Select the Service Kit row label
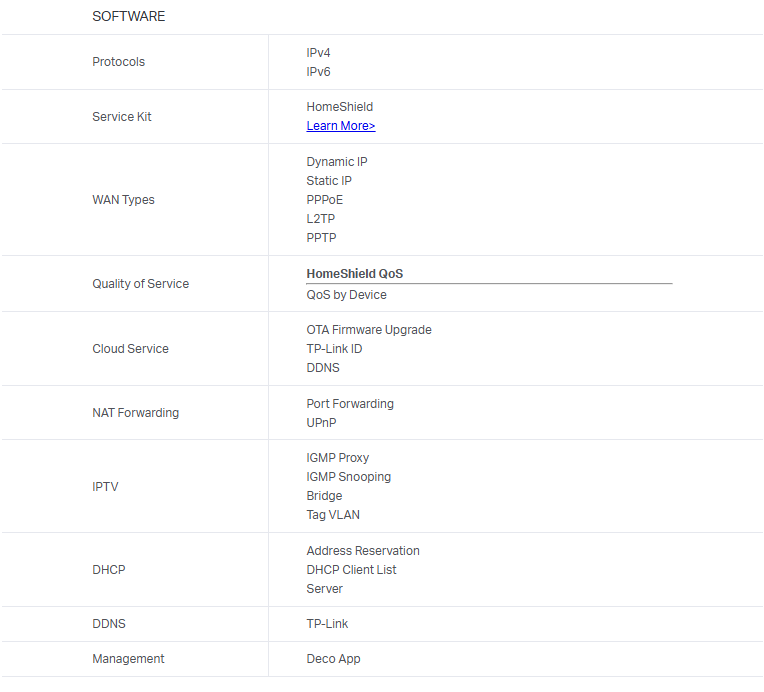This screenshot has height=692, width=764. tap(122, 117)
